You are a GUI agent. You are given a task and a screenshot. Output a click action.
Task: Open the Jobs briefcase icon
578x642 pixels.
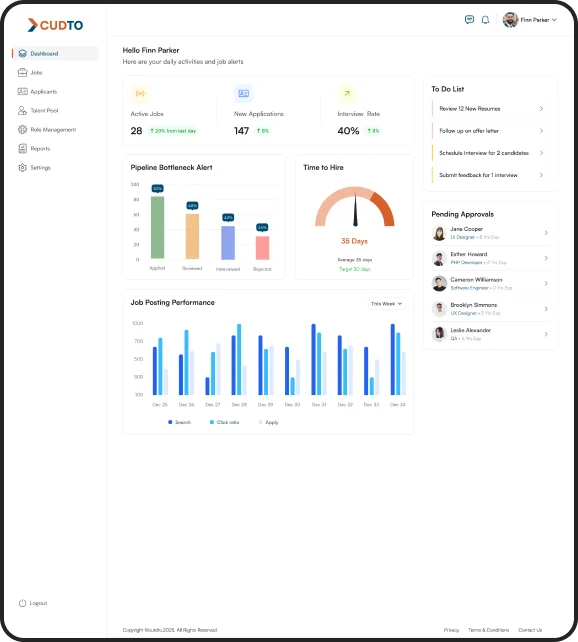[x=23, y=72]
